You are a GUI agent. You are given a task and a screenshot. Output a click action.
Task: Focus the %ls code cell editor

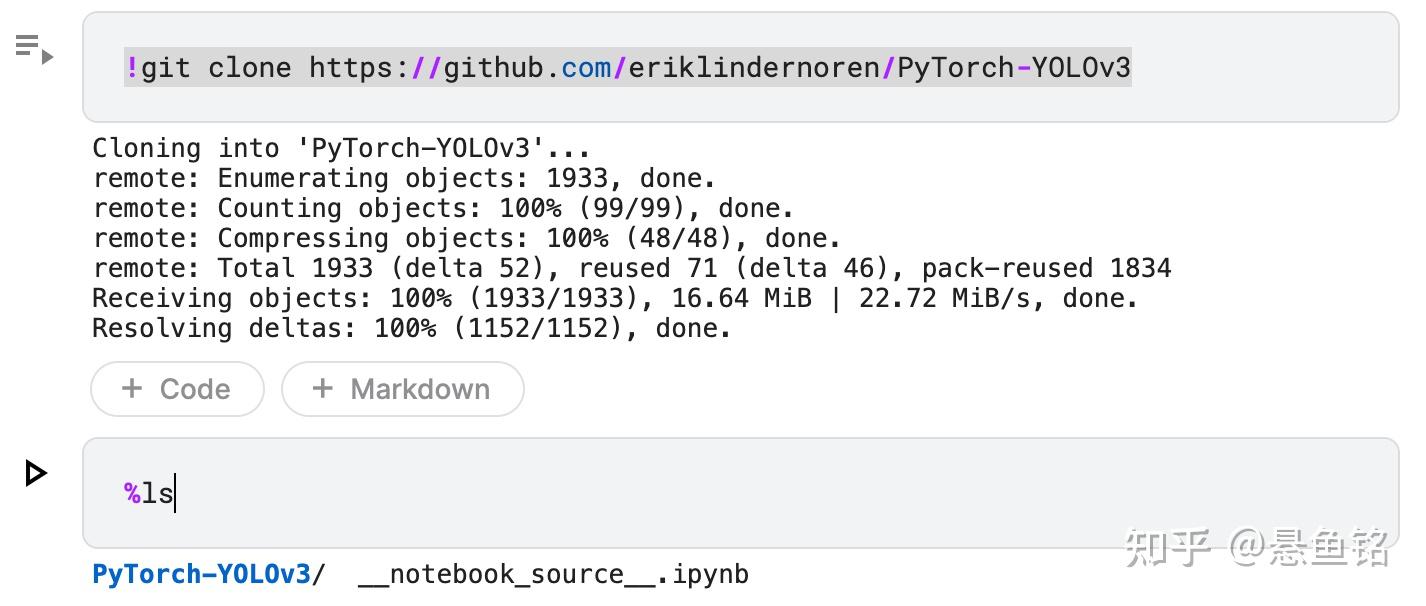[700, 493]
